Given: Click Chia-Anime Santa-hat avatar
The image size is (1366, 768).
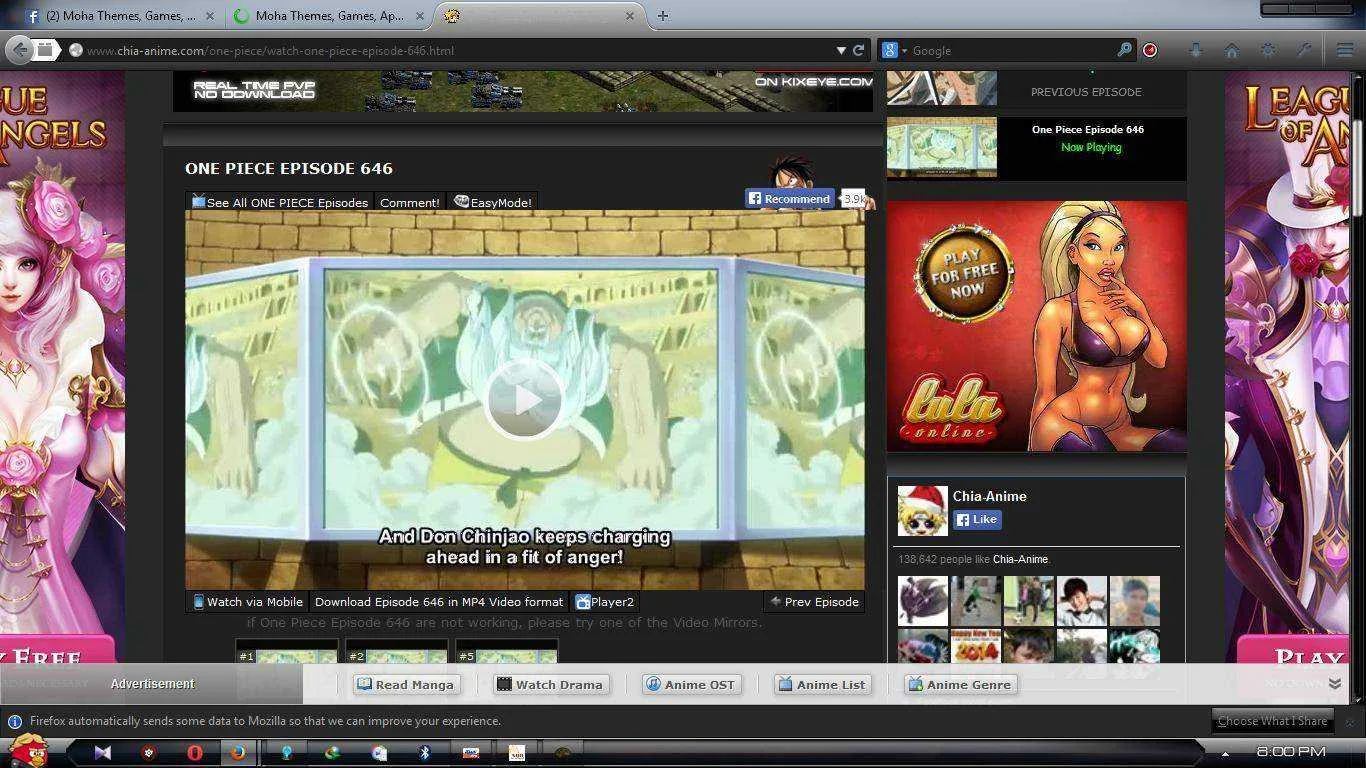Looking at the screenshot, I should coord(922,511).
